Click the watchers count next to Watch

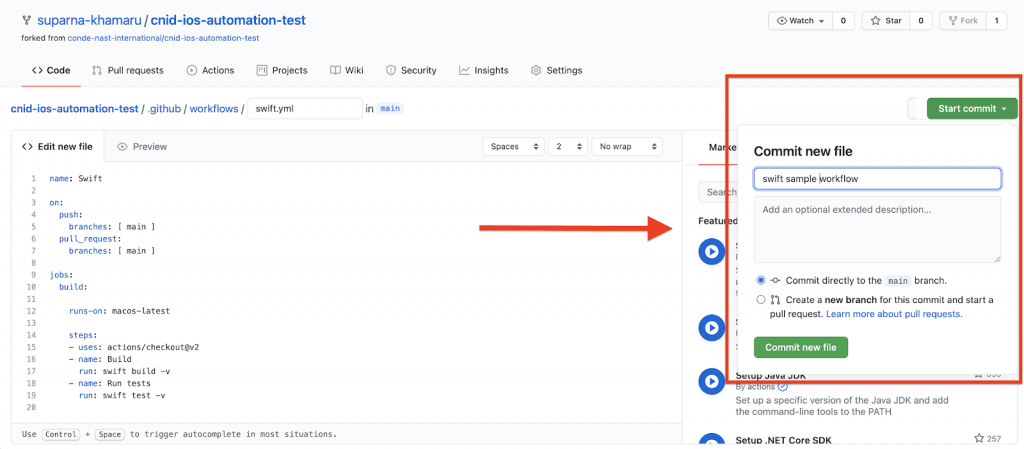[842, 21]
